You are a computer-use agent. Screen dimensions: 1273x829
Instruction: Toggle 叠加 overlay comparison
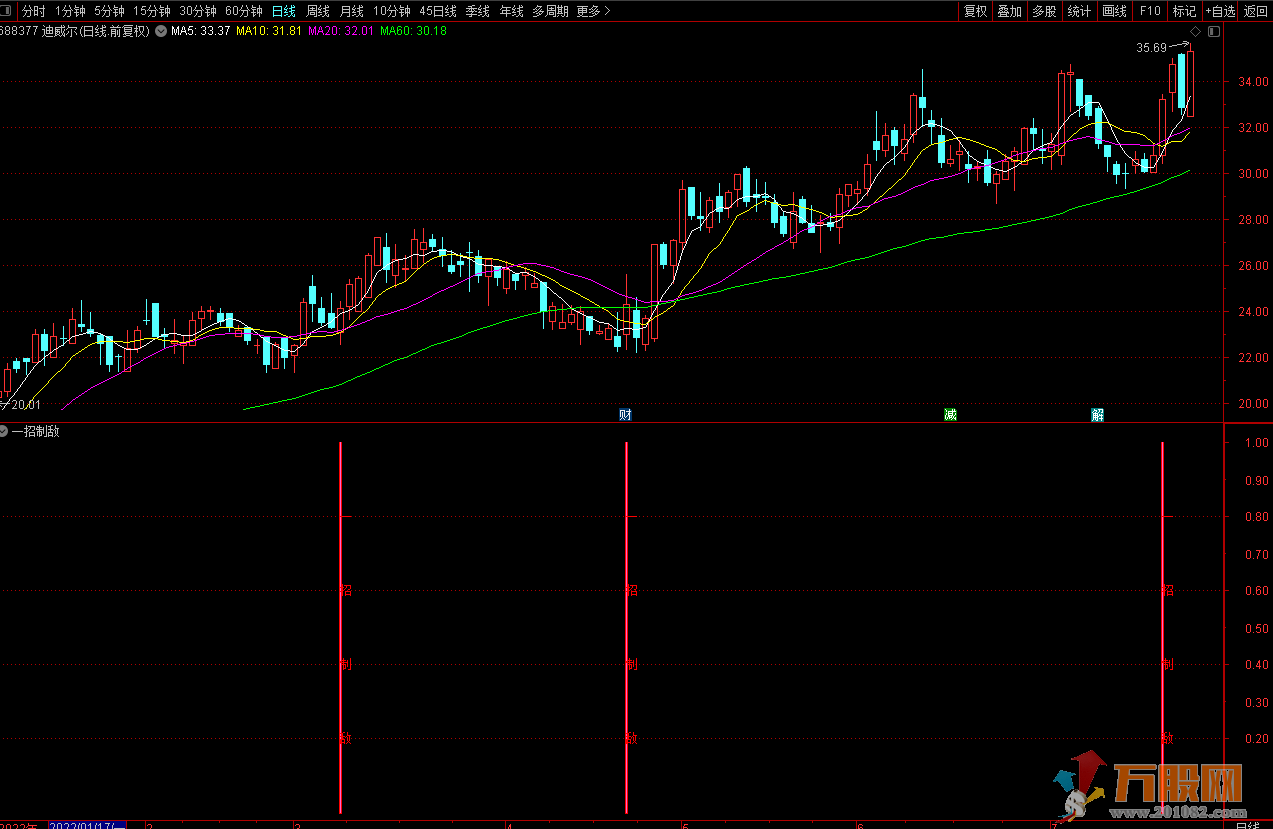(x=1010, y=11)
